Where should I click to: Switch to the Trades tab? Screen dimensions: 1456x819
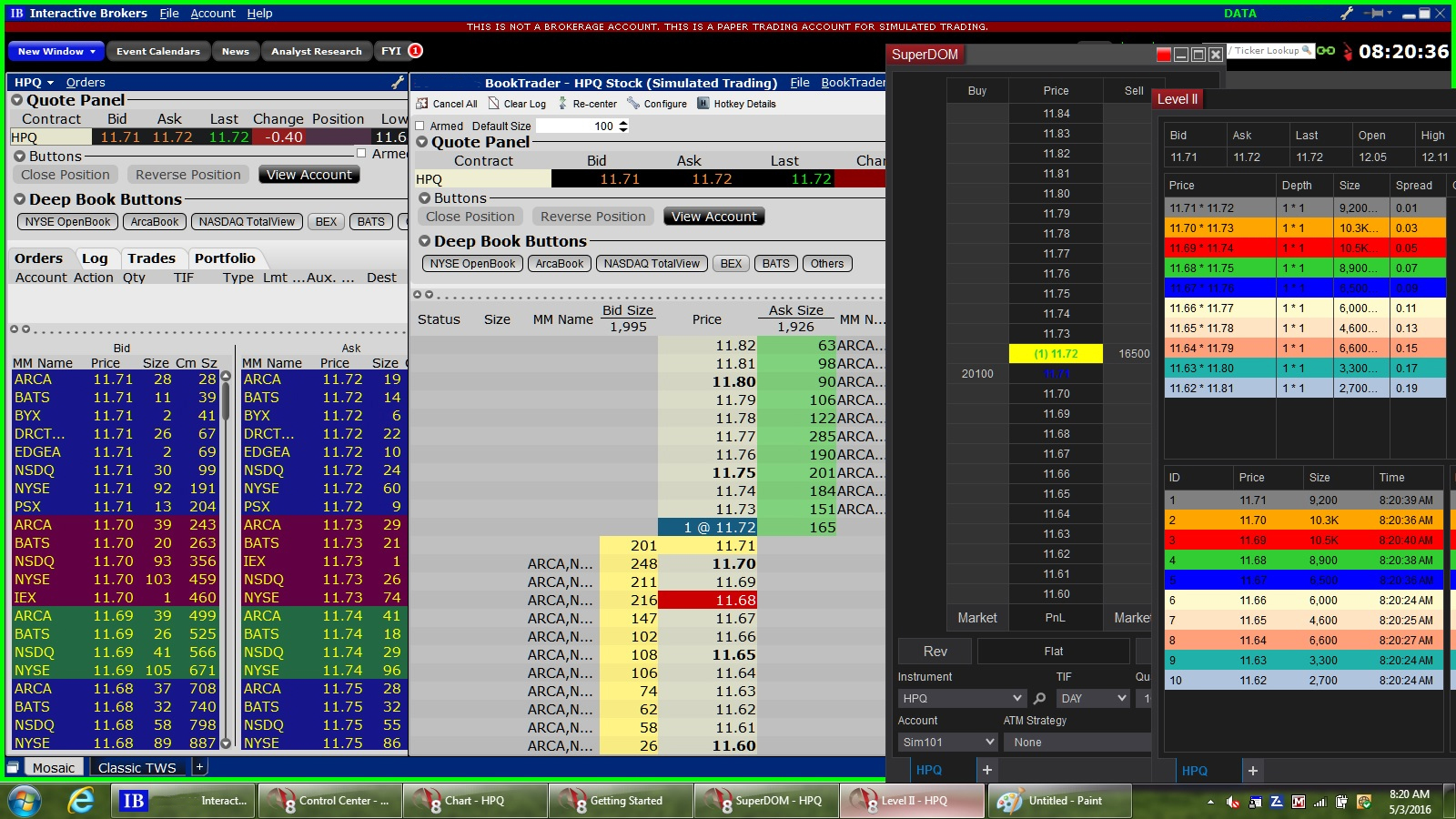[x=151, y=258]
